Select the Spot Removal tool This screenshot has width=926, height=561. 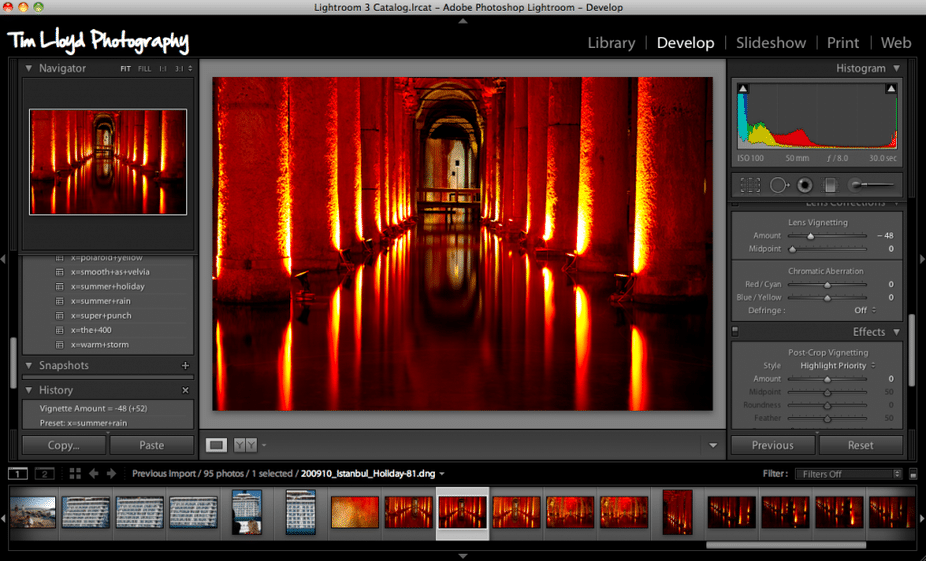(x=779, y=185)
